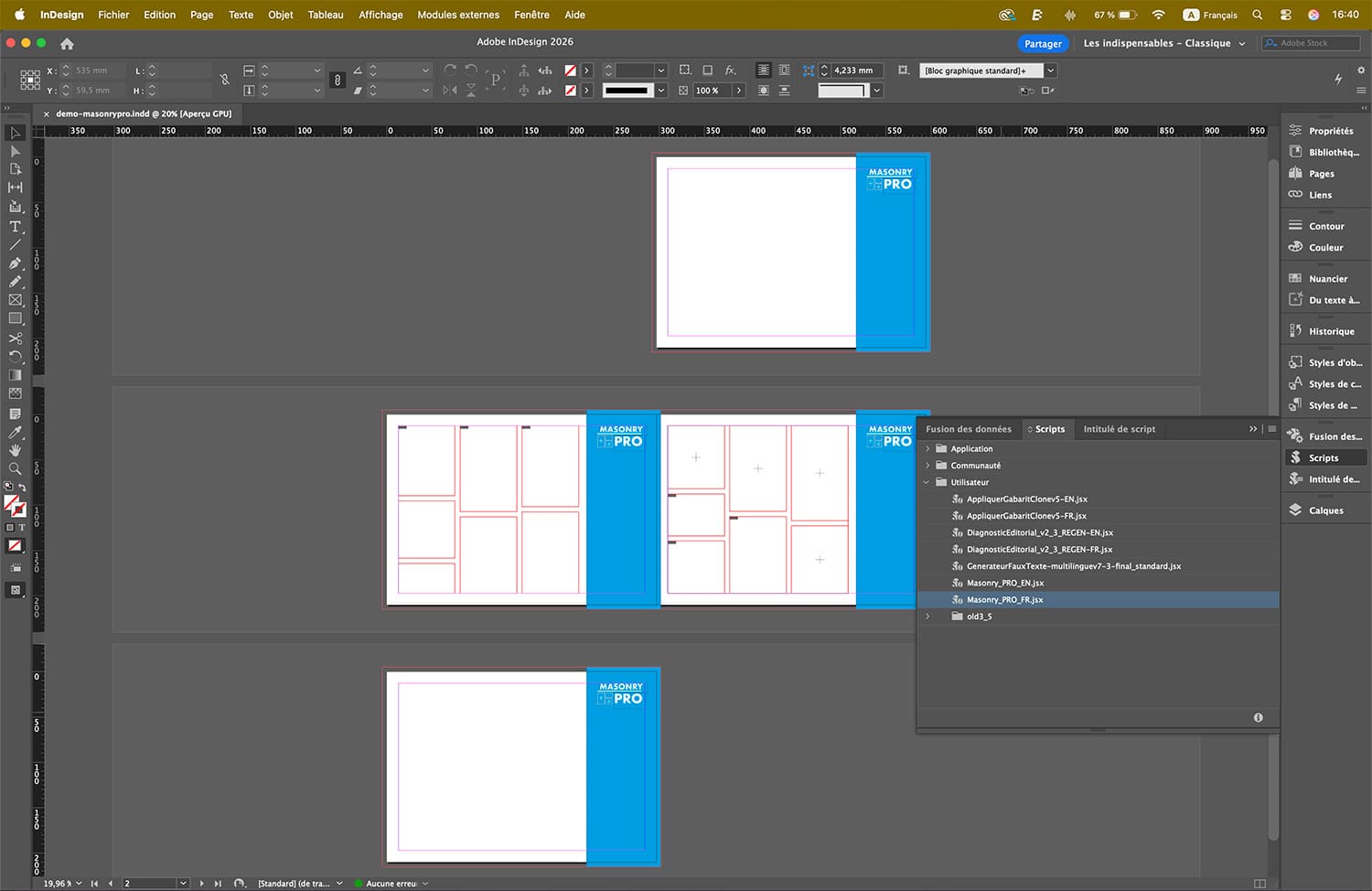Open the object style dropdown
The width and height of the screenshot is (1372, 891).
pos(1051,70)
